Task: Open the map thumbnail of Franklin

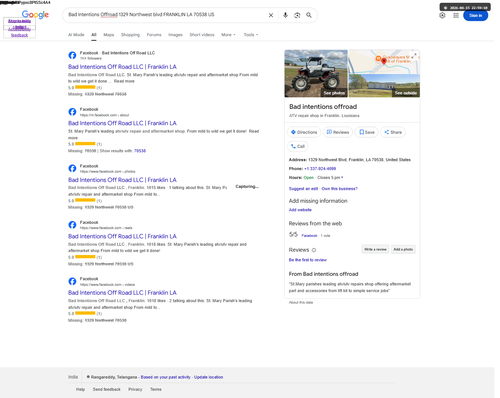Action: click(x=384, y=62)
